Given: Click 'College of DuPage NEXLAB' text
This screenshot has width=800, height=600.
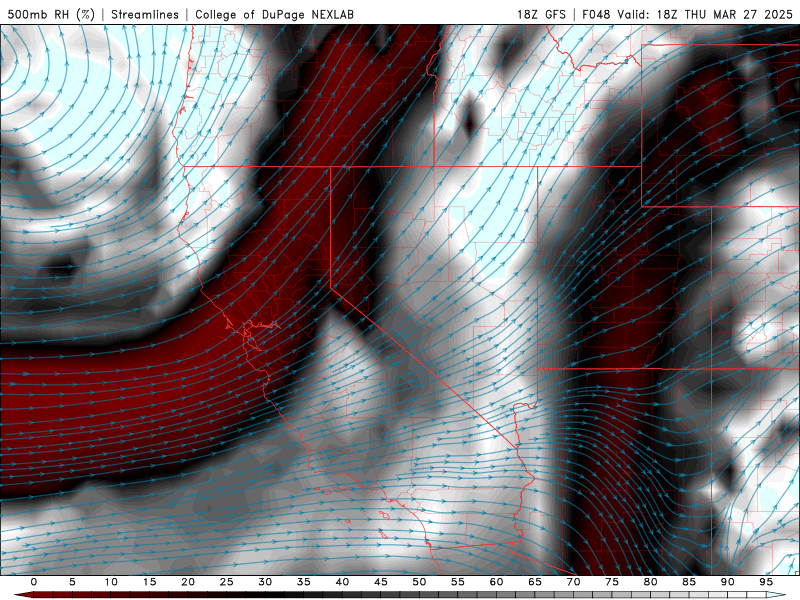Looking at the screenshot, I should pos(274,14).
